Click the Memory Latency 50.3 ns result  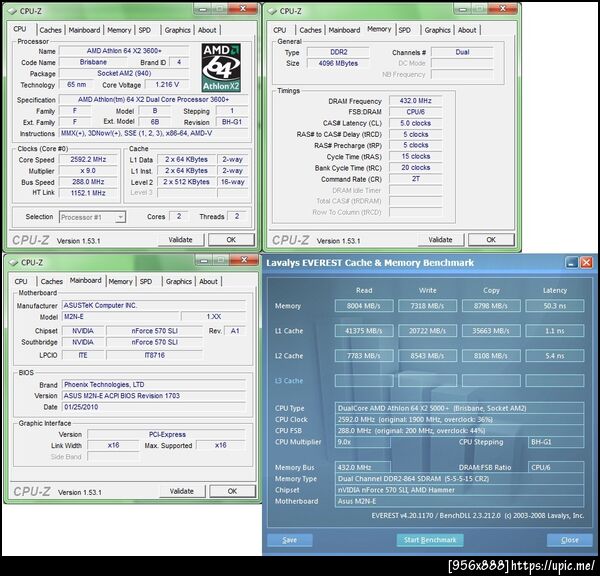[555, 306]
